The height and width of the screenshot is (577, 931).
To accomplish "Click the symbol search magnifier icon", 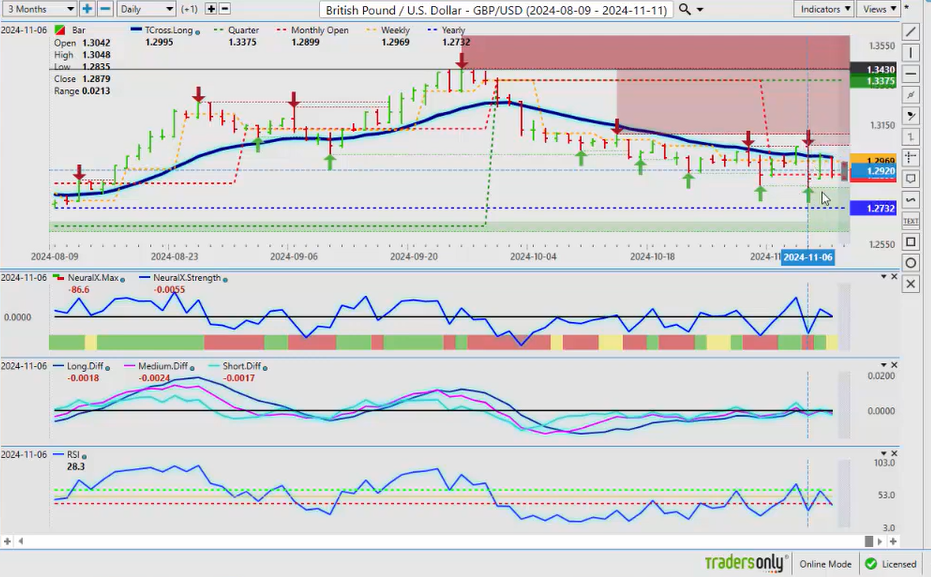I will point(684,9).
